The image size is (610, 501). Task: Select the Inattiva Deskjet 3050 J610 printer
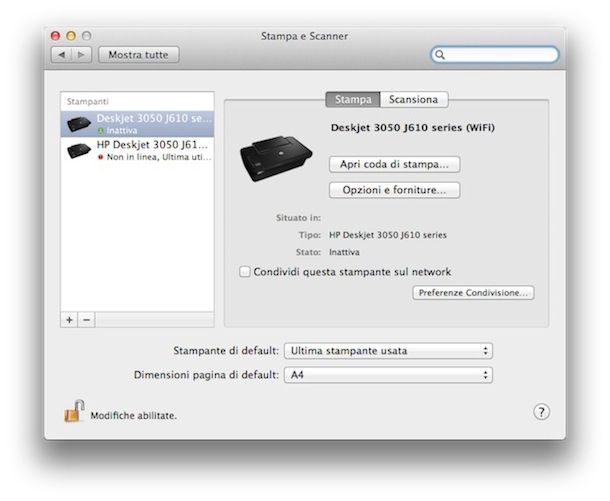pyautogui.click(x=137, y=124)
